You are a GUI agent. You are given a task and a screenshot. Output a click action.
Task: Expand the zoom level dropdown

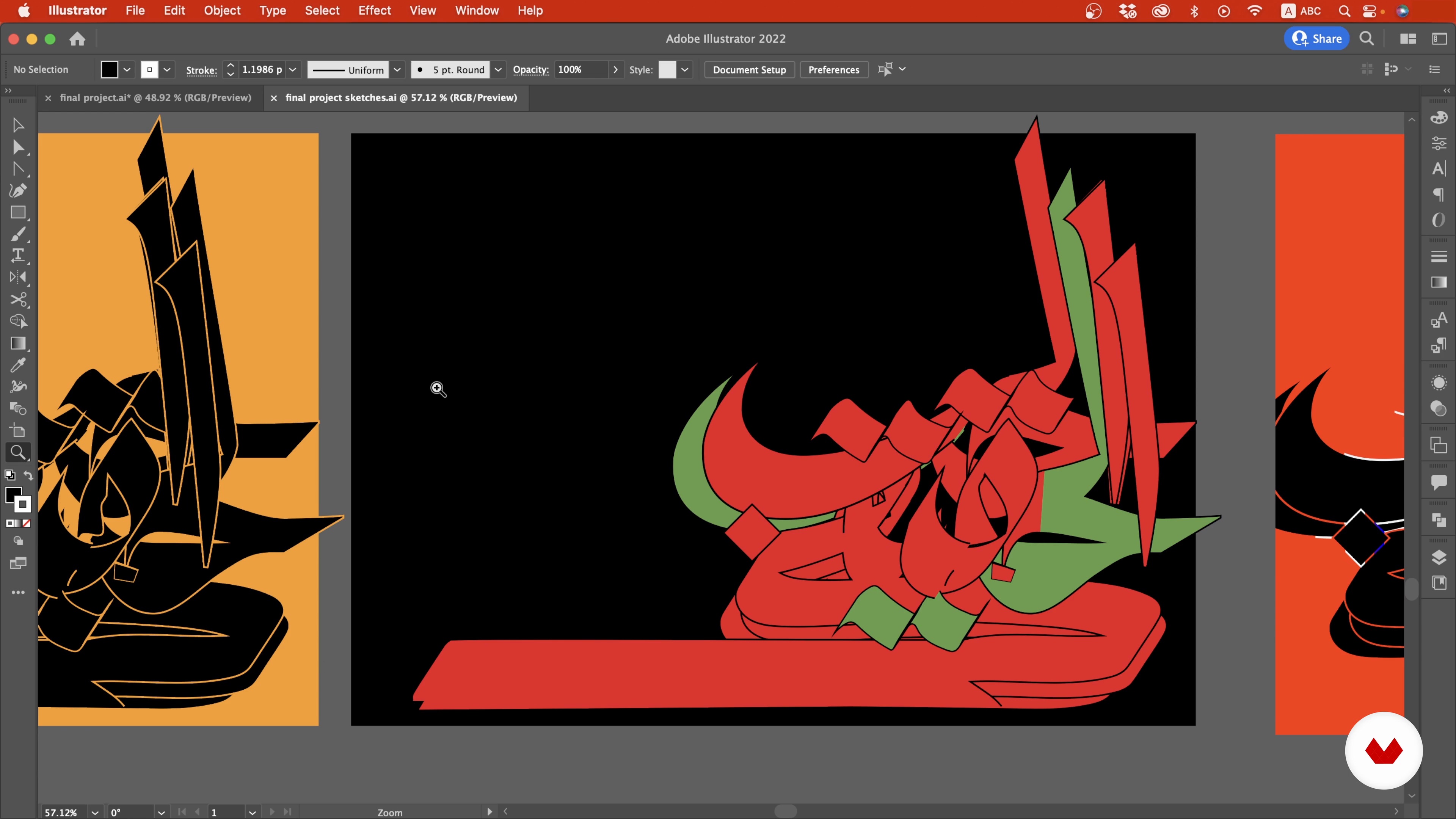[x=95, y=812]
